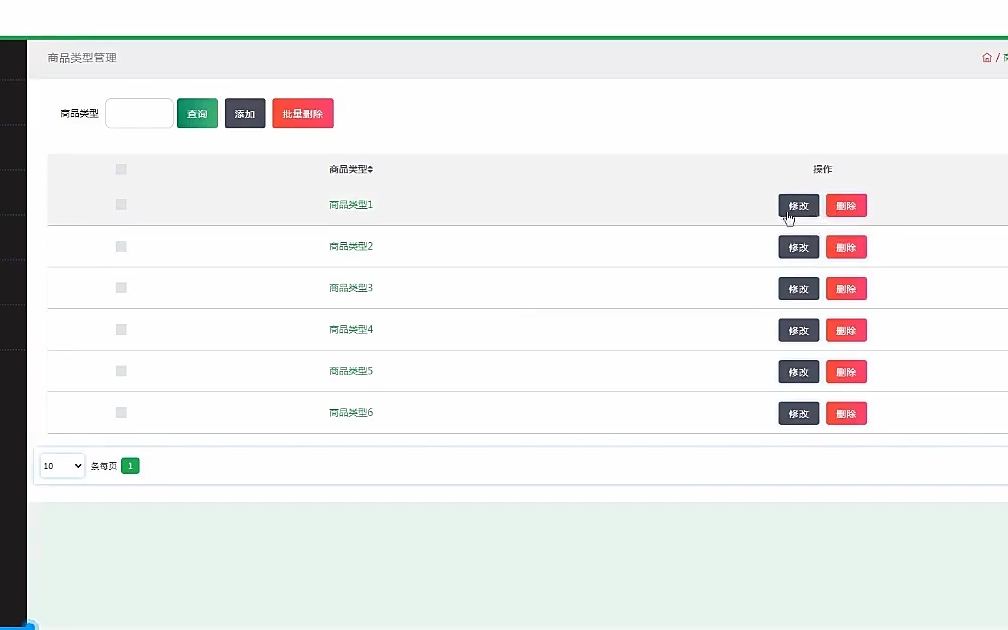This screenshot has height=630, width=1008.
Task: Open the rows-per-page dropdown showing 10
Action: point(62,465)
